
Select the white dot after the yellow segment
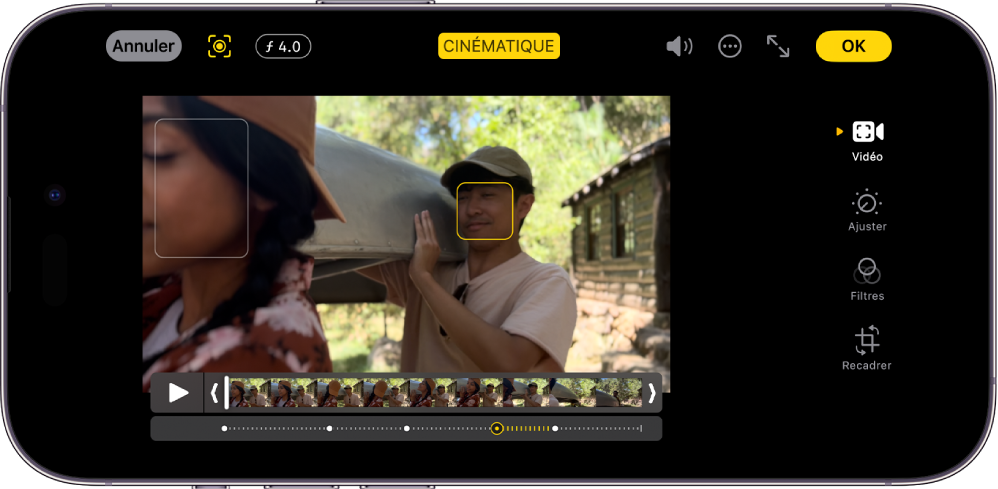click(x=555, y=429)
